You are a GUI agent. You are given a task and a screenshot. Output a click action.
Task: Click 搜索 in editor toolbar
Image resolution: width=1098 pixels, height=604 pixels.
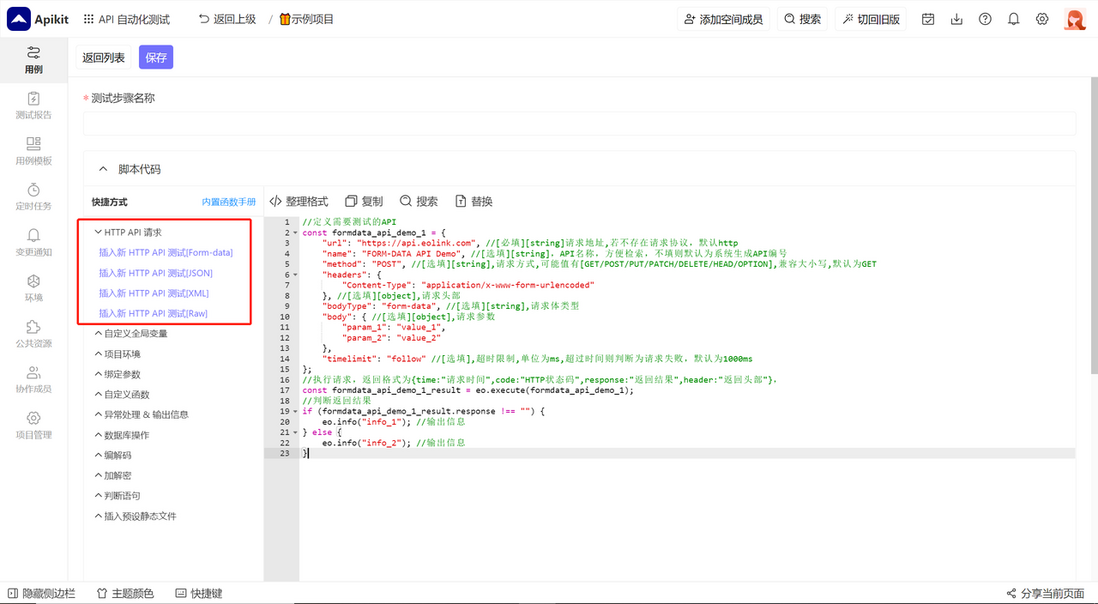click(419, 202)
